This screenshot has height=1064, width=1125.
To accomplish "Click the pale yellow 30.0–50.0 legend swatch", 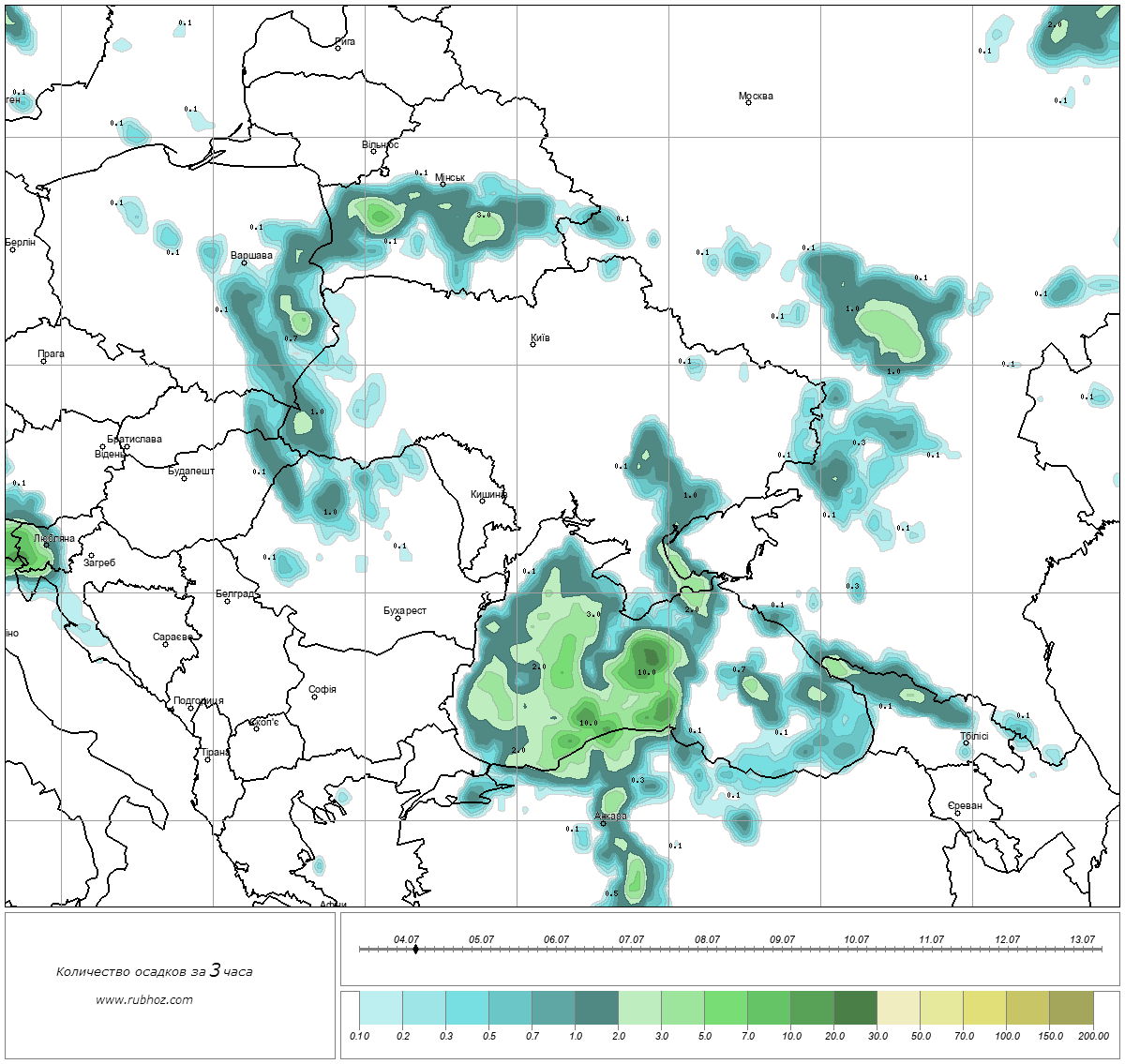I will [x=898, y=1011].
